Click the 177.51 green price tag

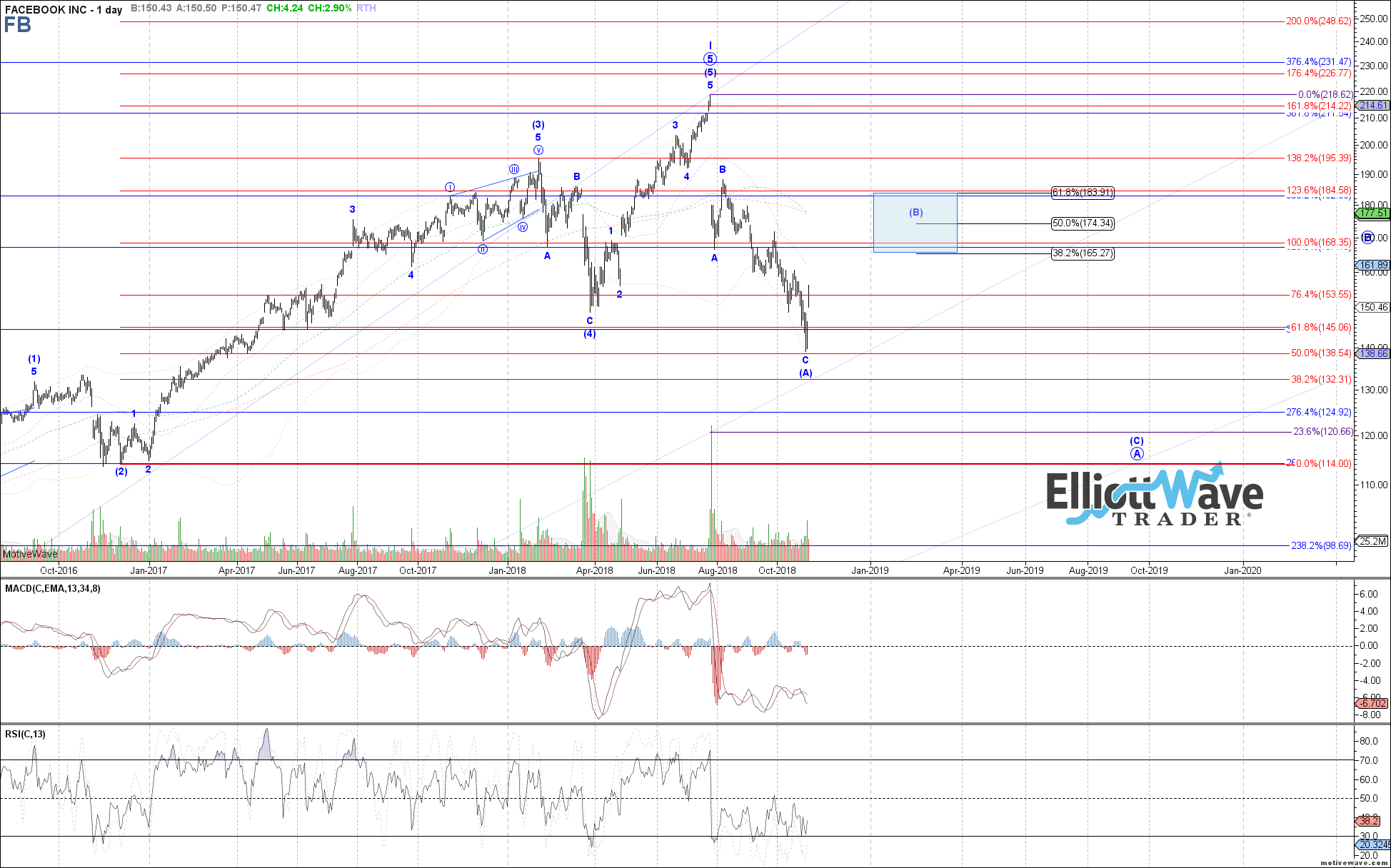coord(1373,213)
